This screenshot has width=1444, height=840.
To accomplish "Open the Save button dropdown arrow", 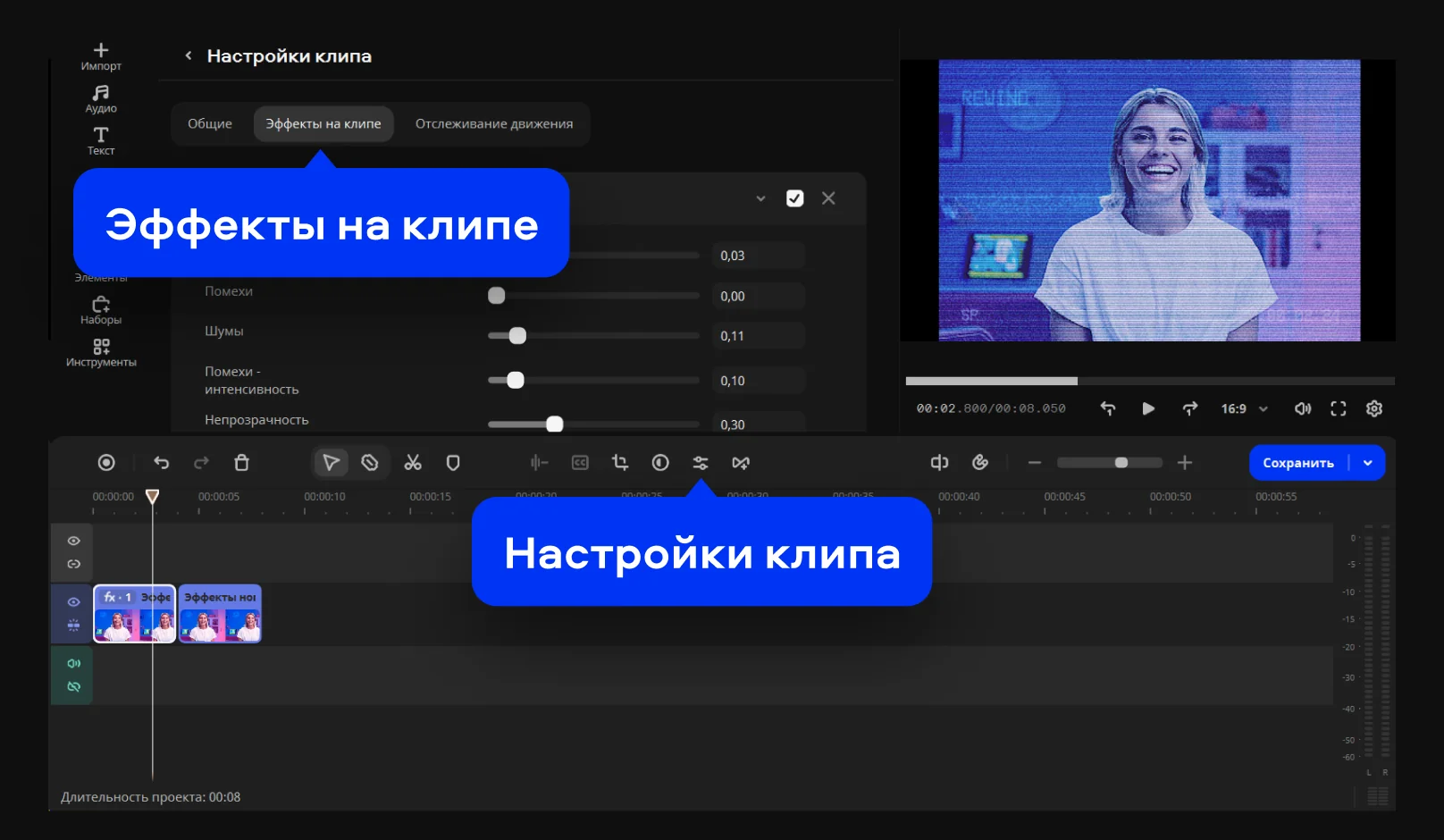I will (1368, 463).
